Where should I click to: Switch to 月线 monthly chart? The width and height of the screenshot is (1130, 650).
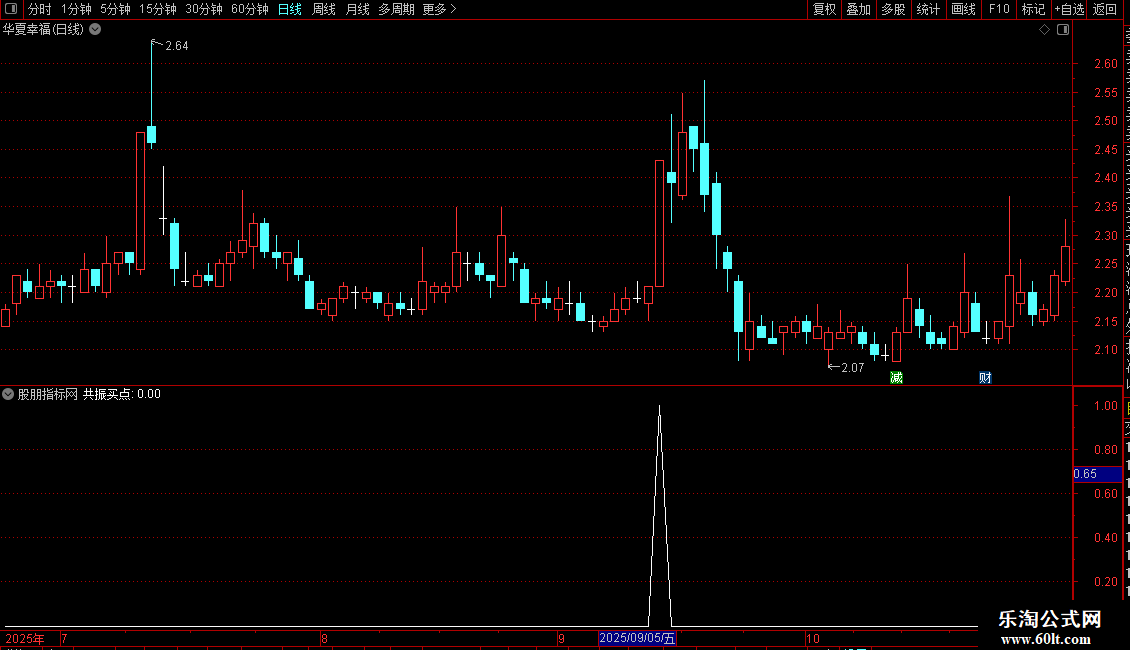point(357,9)
